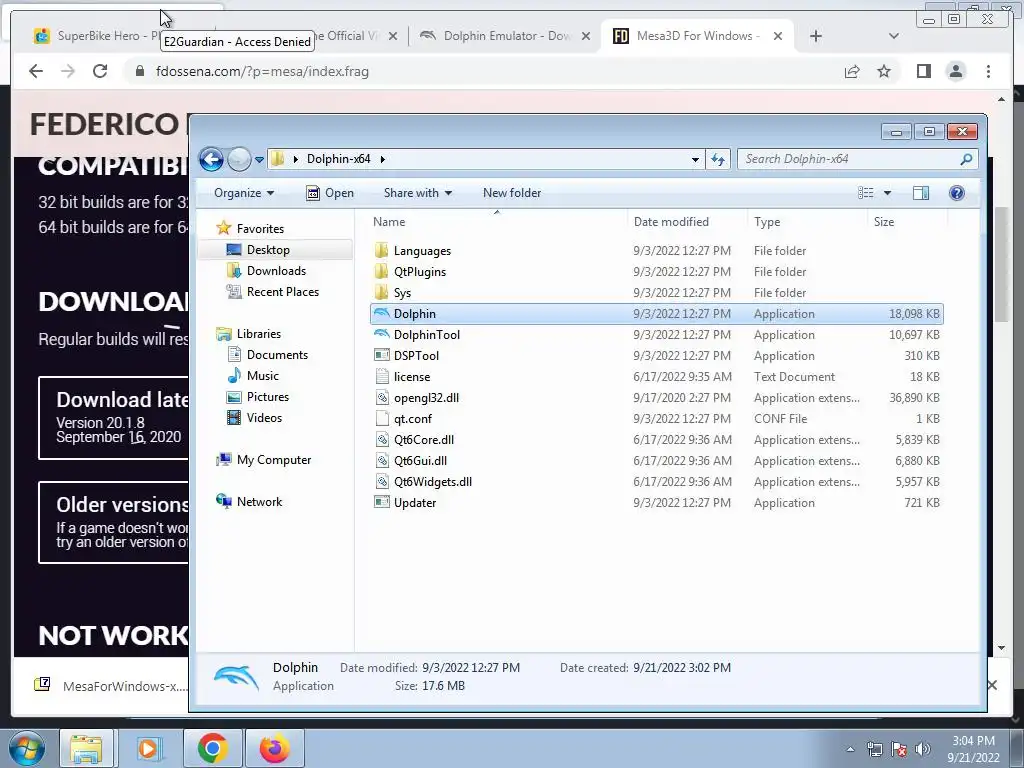Open Music library
Image resolution: width=1024 pixels, height=768 pixels.
(x=263, y=376)
